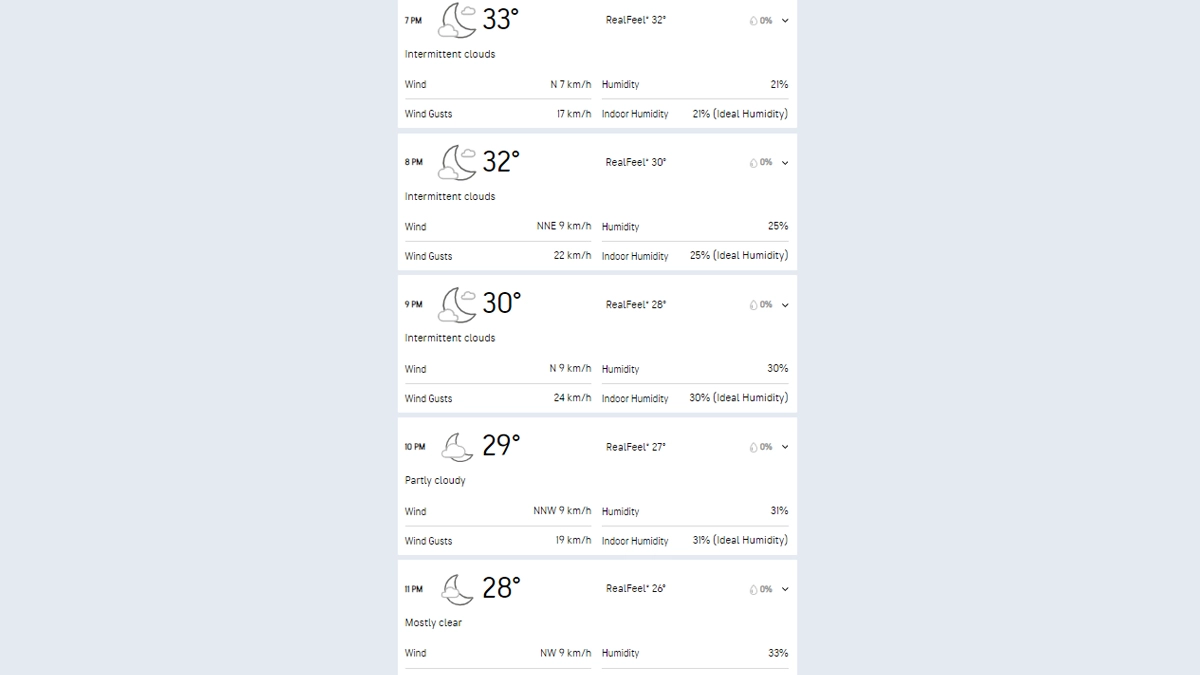Toggle the 11 PM forecast chevron

point(785,590)
